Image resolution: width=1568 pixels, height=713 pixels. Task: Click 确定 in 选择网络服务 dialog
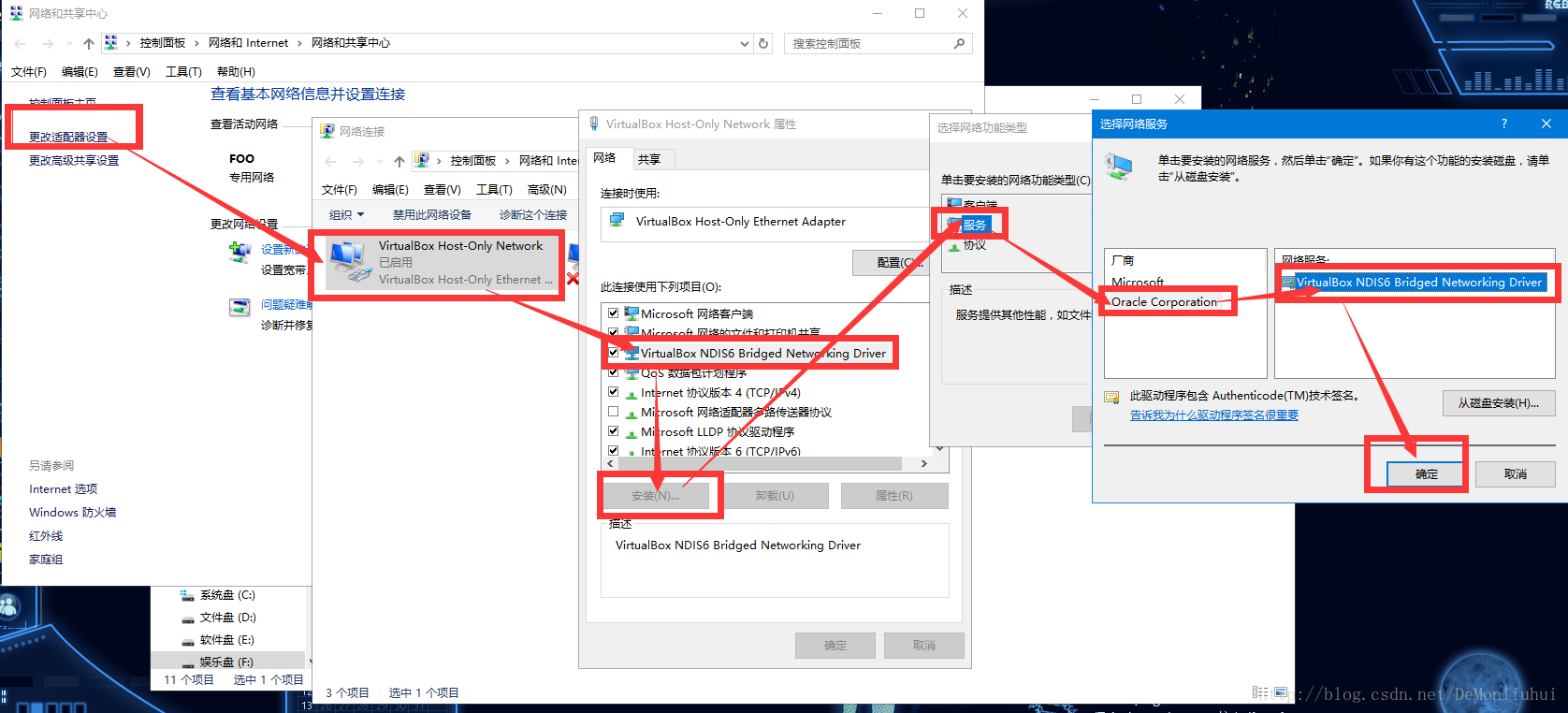pos(1427,474)
